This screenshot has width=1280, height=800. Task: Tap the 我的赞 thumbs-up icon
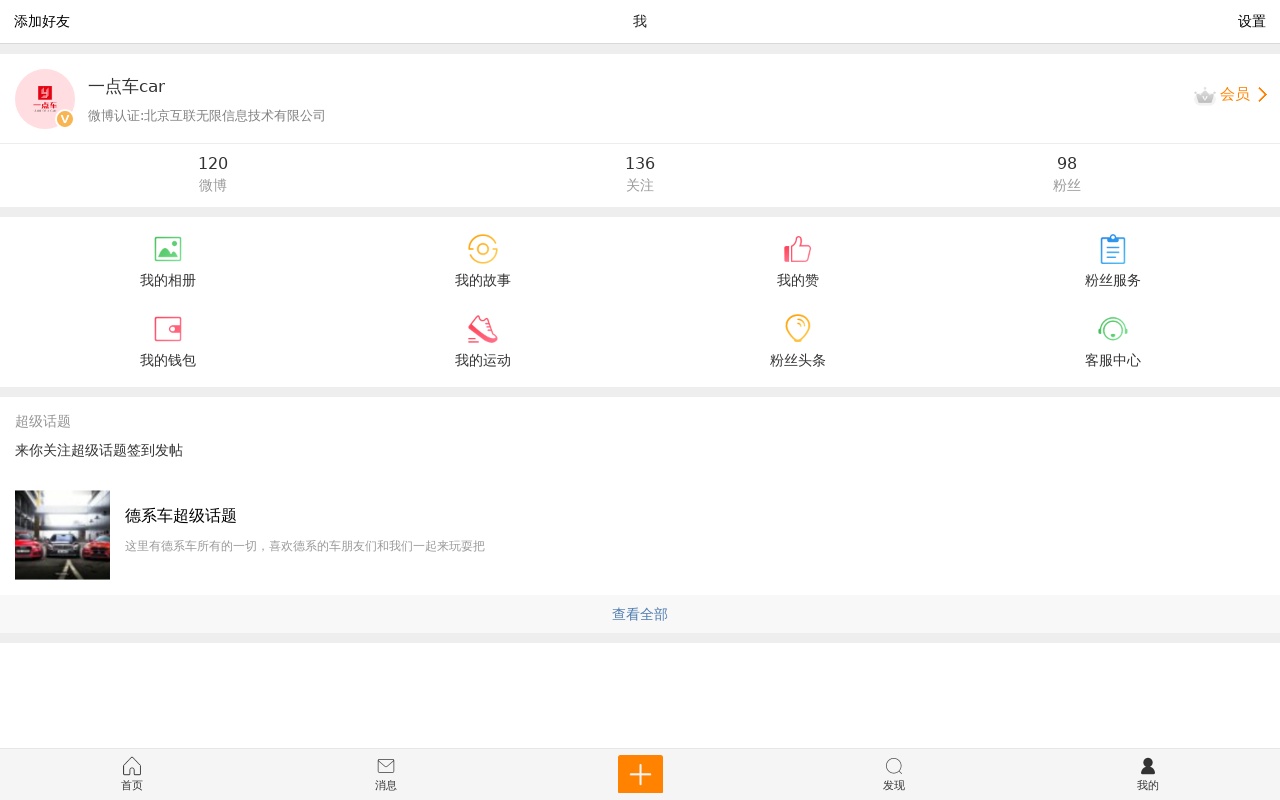pos(797,249)
